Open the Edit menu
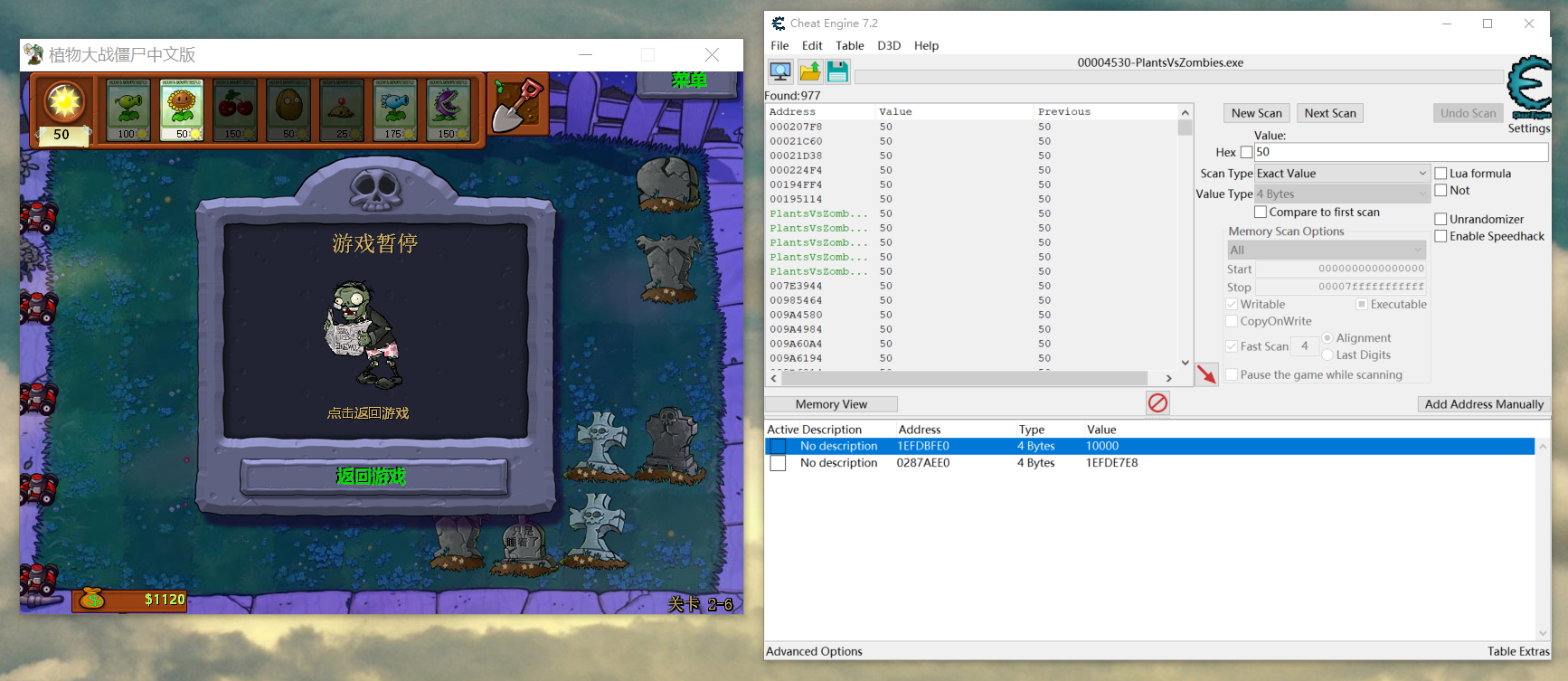 tap(812, 45)
